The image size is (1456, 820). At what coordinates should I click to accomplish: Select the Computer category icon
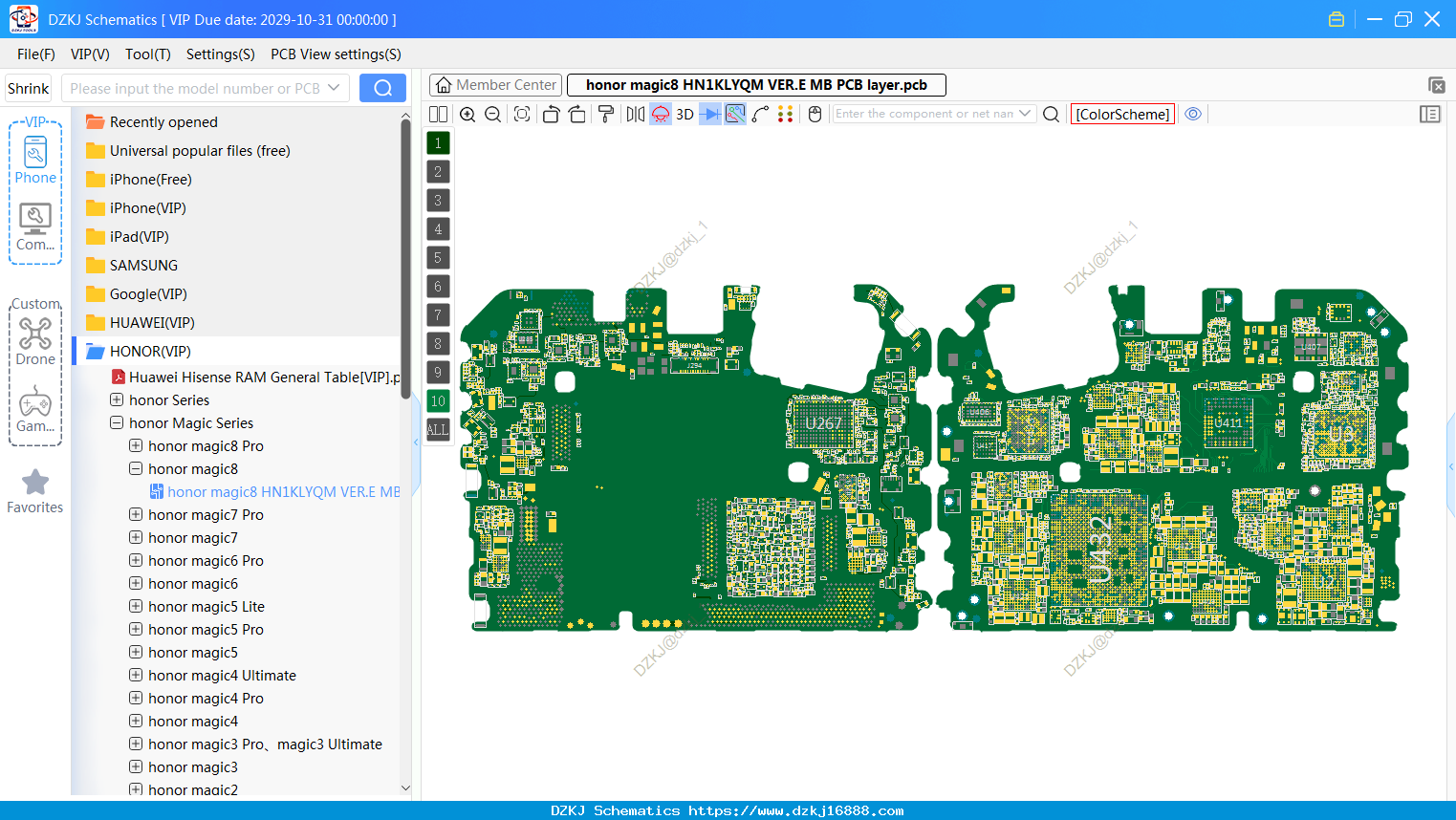pyautogui.click(x=35, y=227)
